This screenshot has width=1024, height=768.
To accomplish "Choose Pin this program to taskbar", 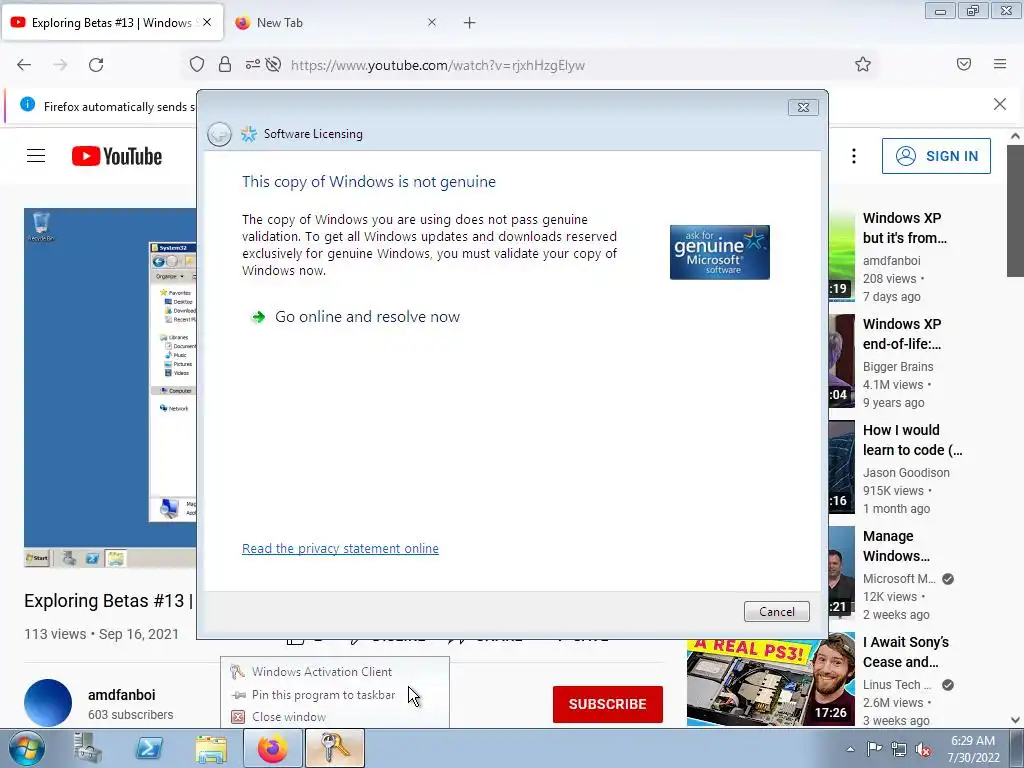I will (x=334, y=695).
